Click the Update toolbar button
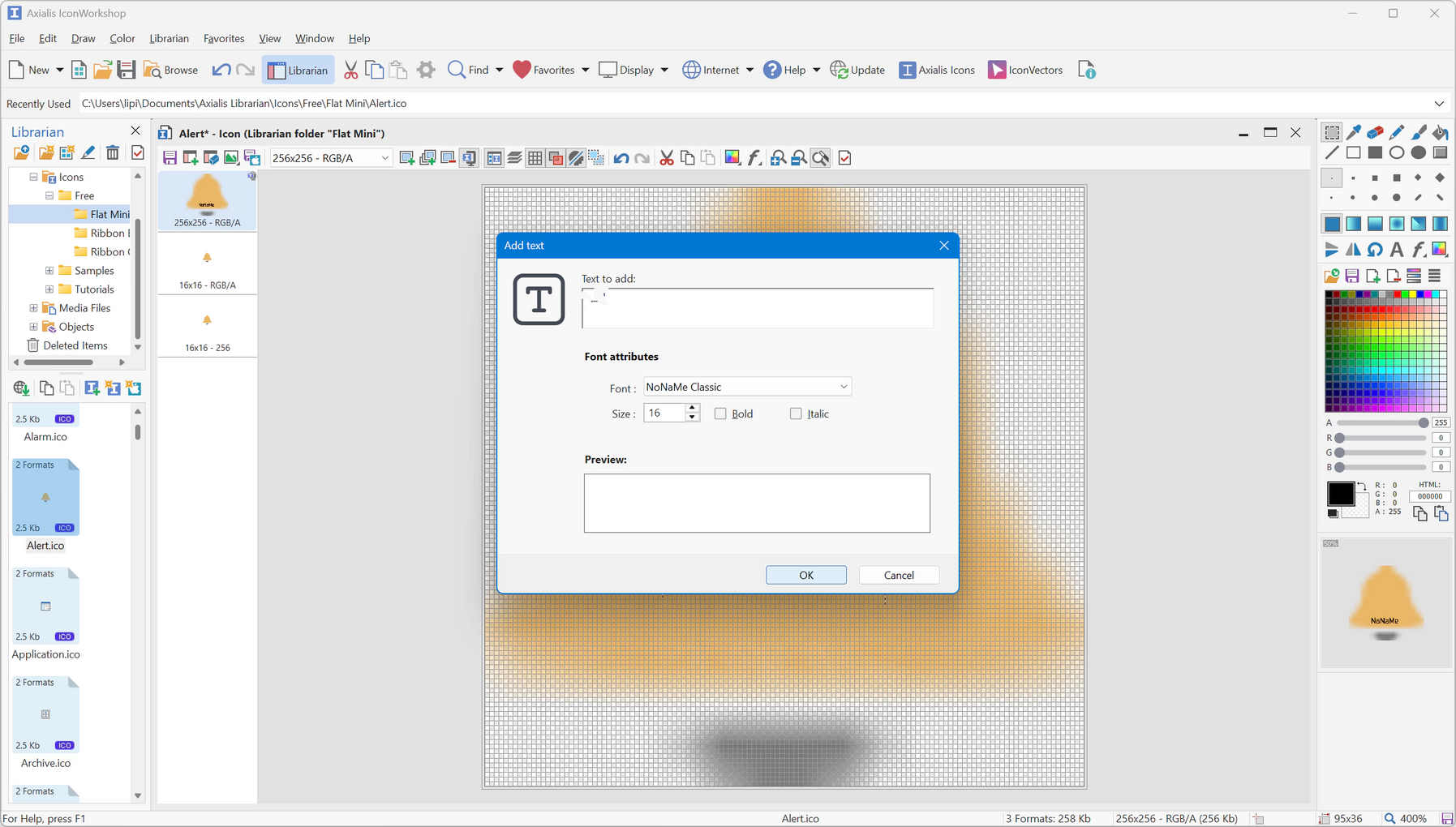 click(857, 70)
